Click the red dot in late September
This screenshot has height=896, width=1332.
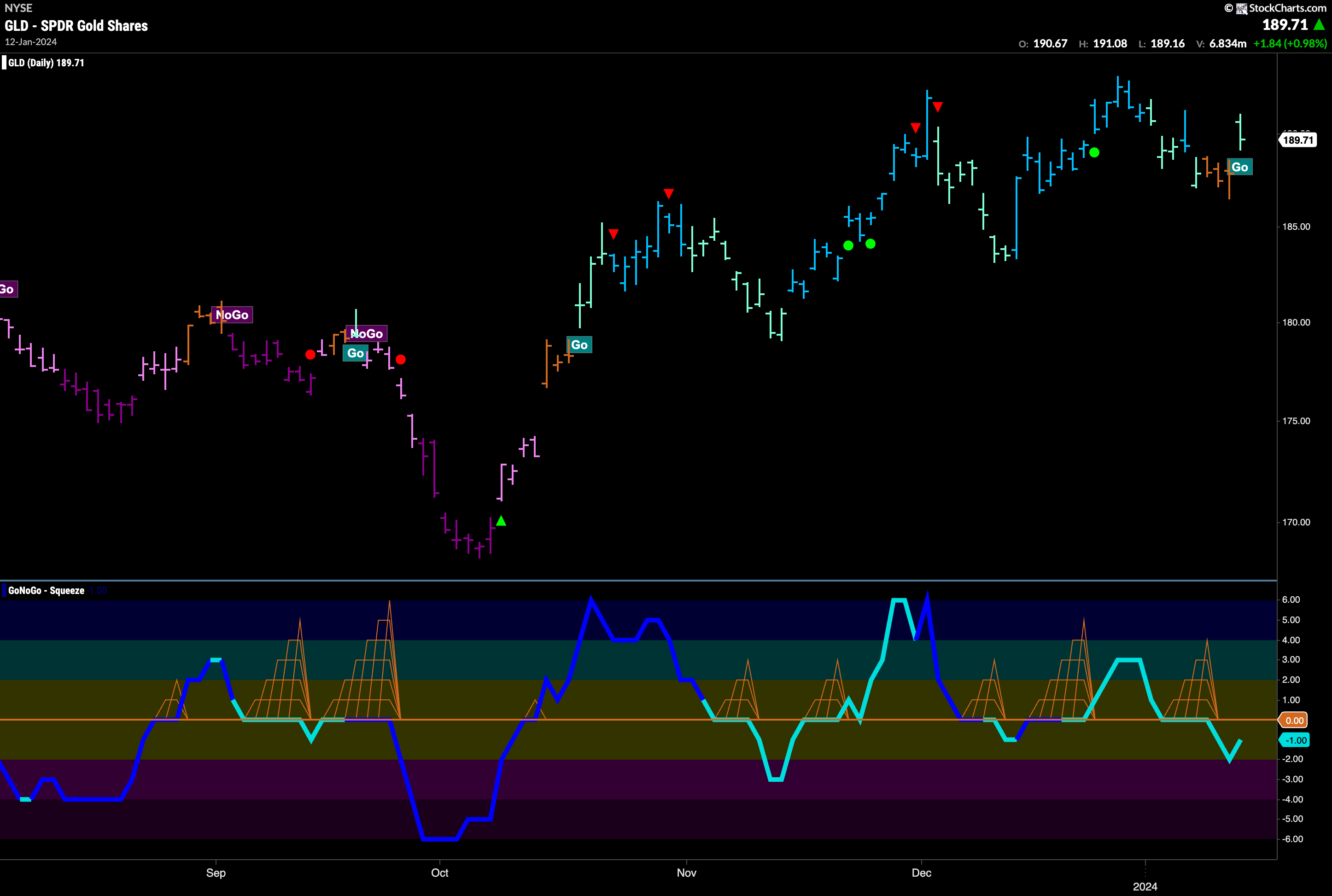pyautogui.click(x=401, y=360)
